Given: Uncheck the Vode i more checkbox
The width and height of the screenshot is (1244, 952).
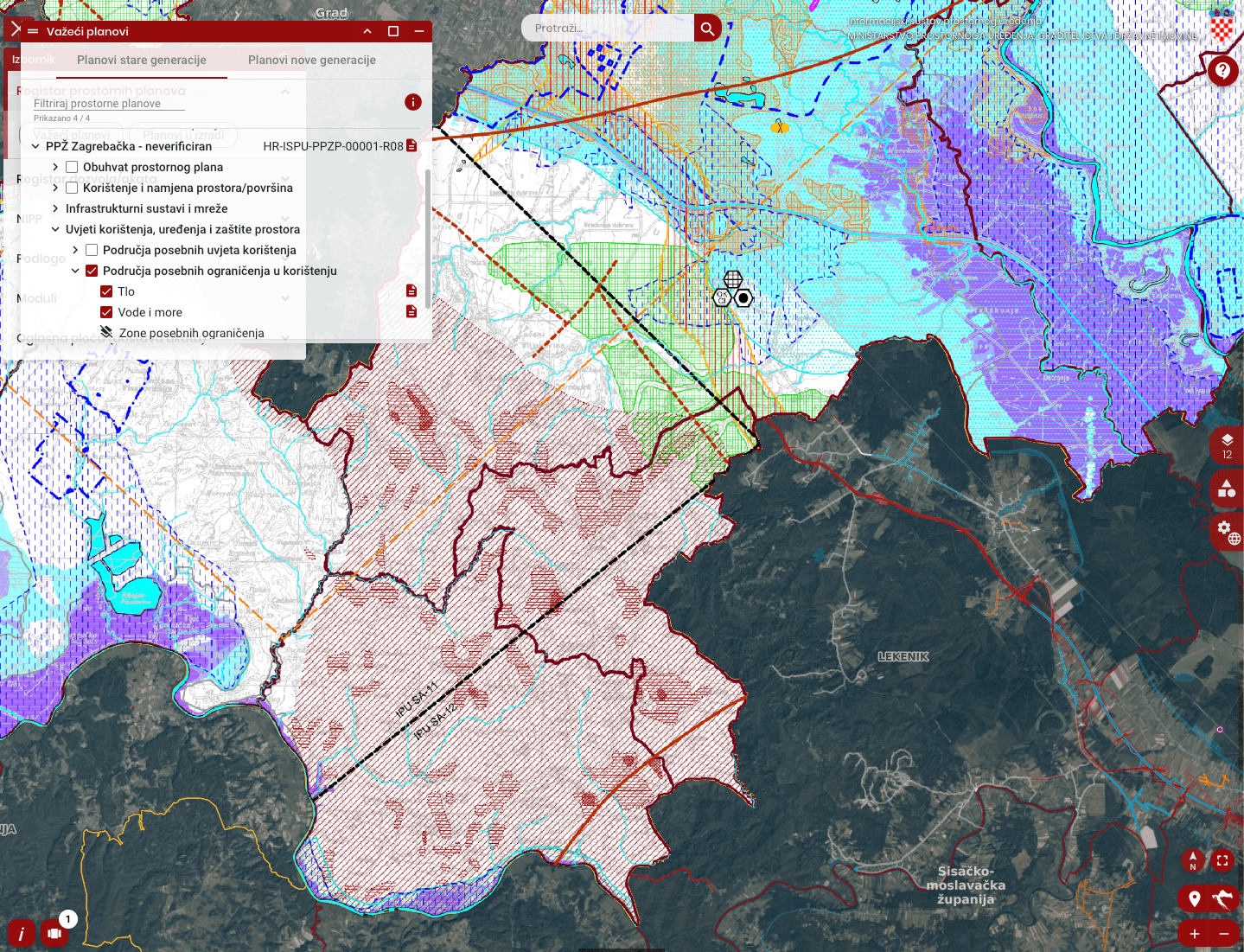Looking at the screenshot, I should [106, 312].
